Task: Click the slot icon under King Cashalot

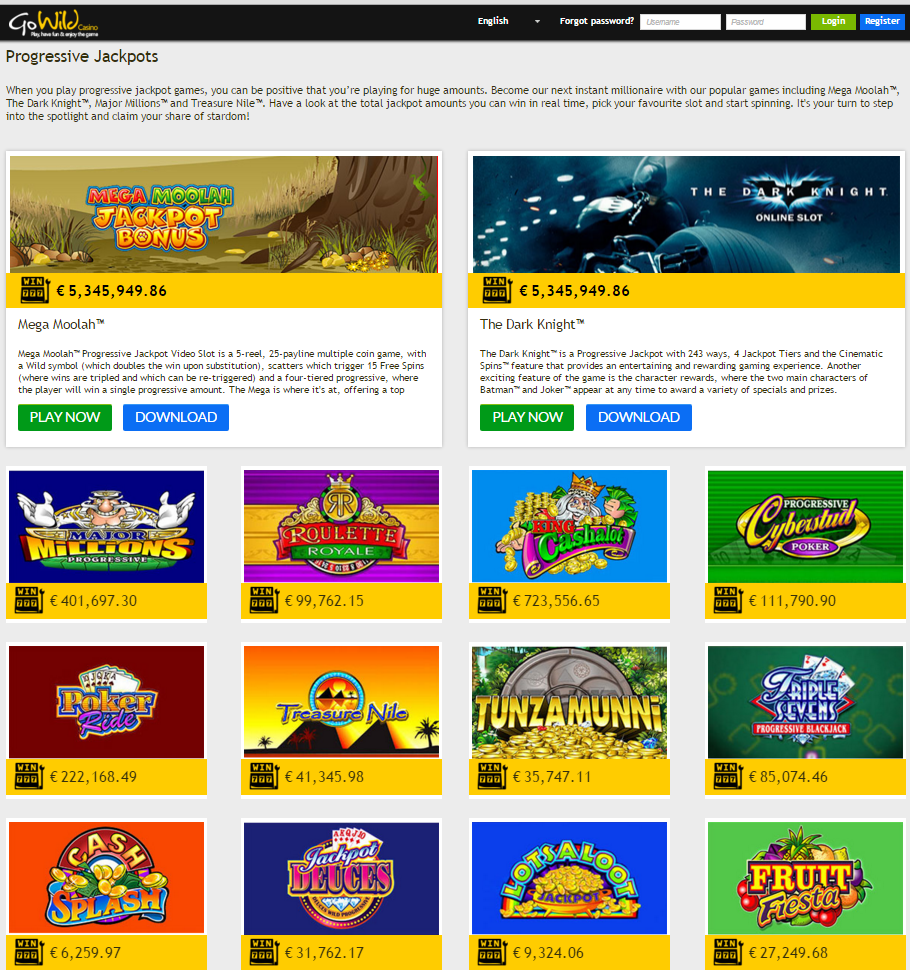Action: click(x=492, y=599)
